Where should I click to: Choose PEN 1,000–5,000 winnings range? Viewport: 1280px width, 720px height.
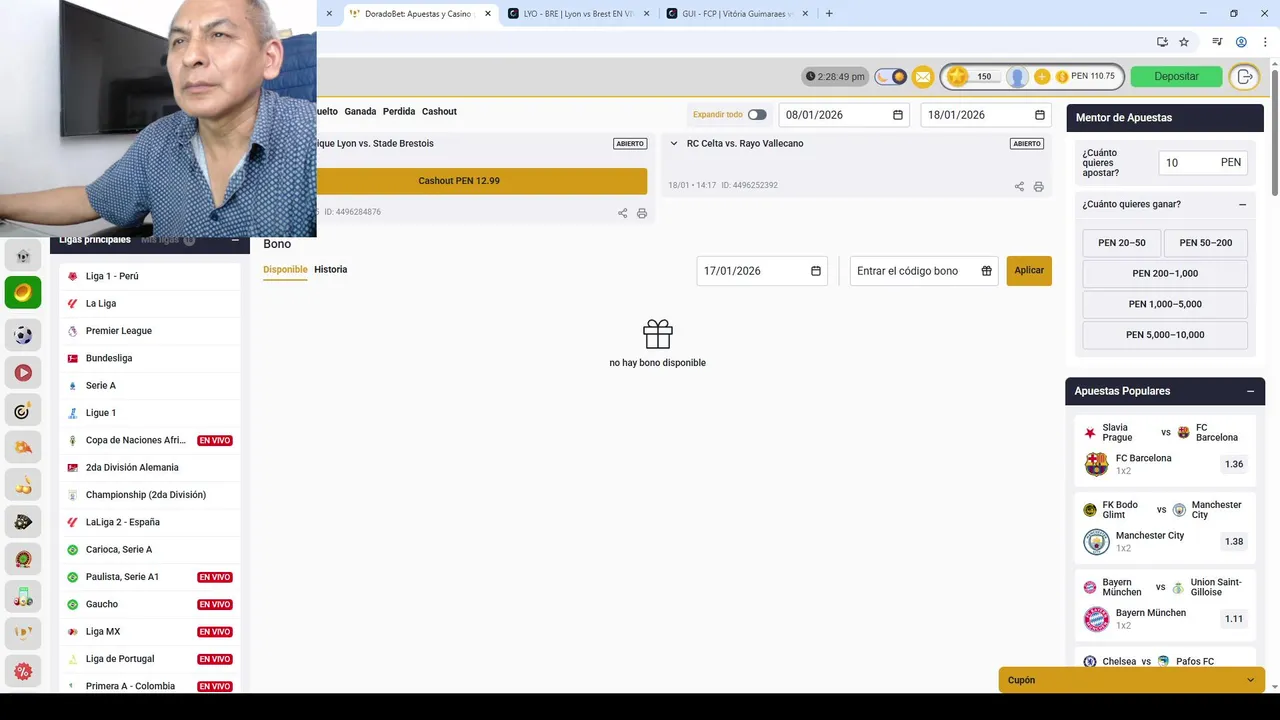pos(1165,305)
